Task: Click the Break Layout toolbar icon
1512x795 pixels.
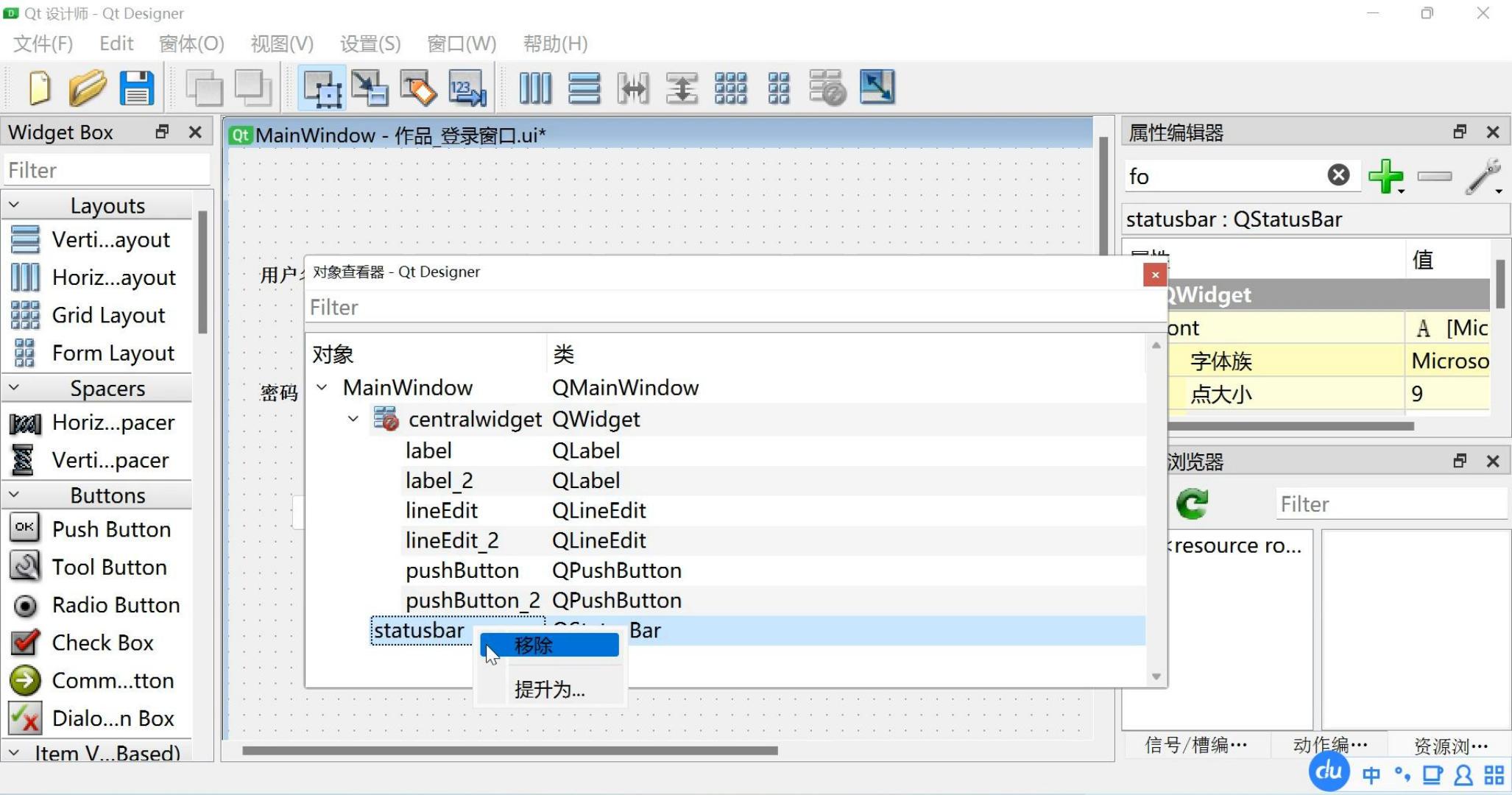Action: coord(827,88)
